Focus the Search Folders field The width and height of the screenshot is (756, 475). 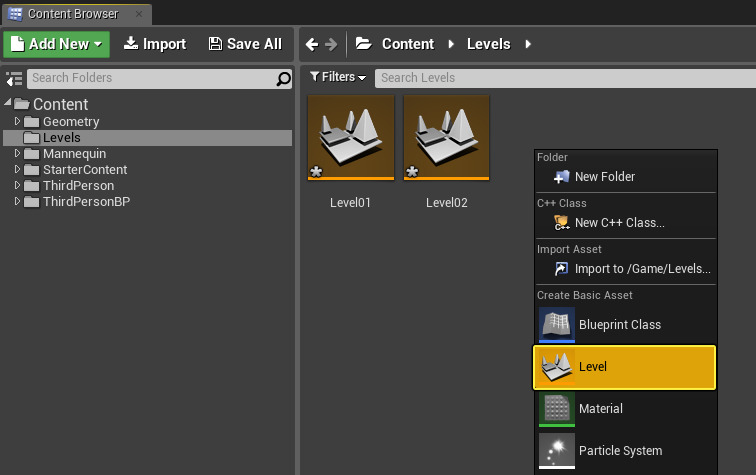pos(151,79)
